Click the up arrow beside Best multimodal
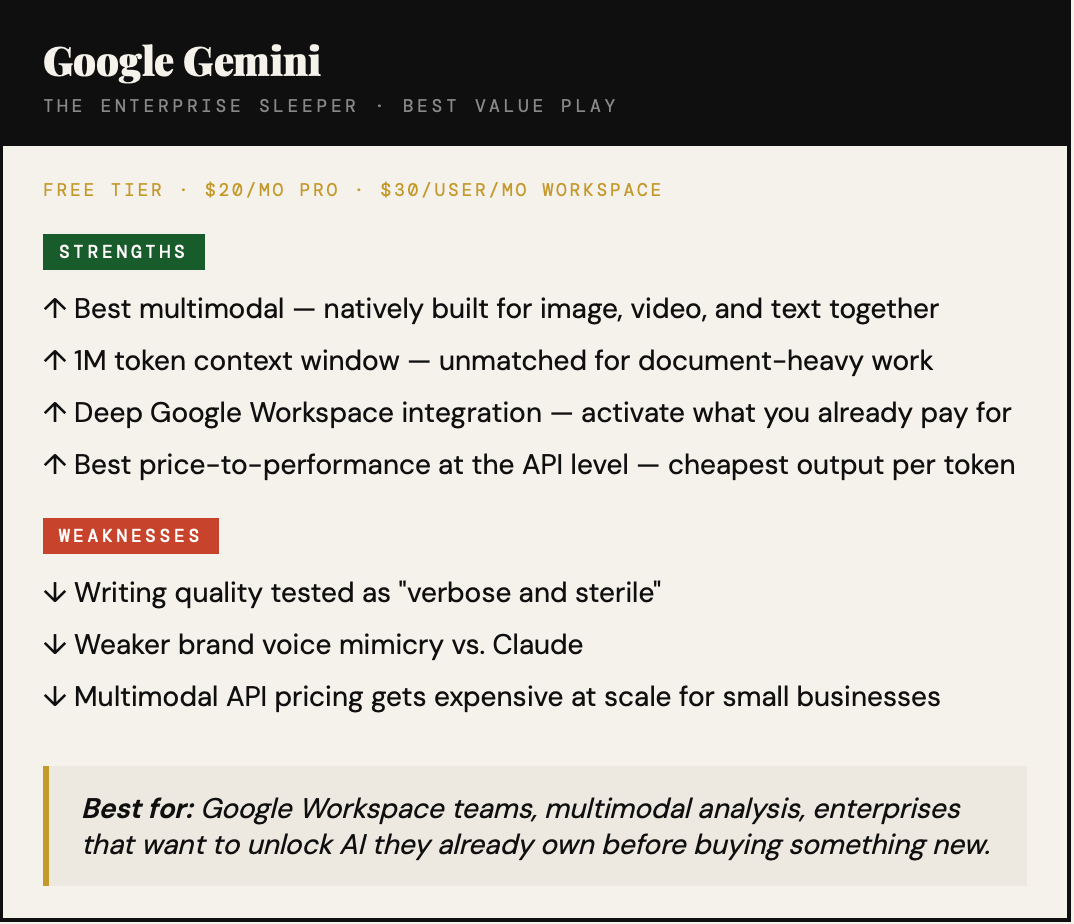The height and width of the screenshot is (924, 1074). click(55, 308)
